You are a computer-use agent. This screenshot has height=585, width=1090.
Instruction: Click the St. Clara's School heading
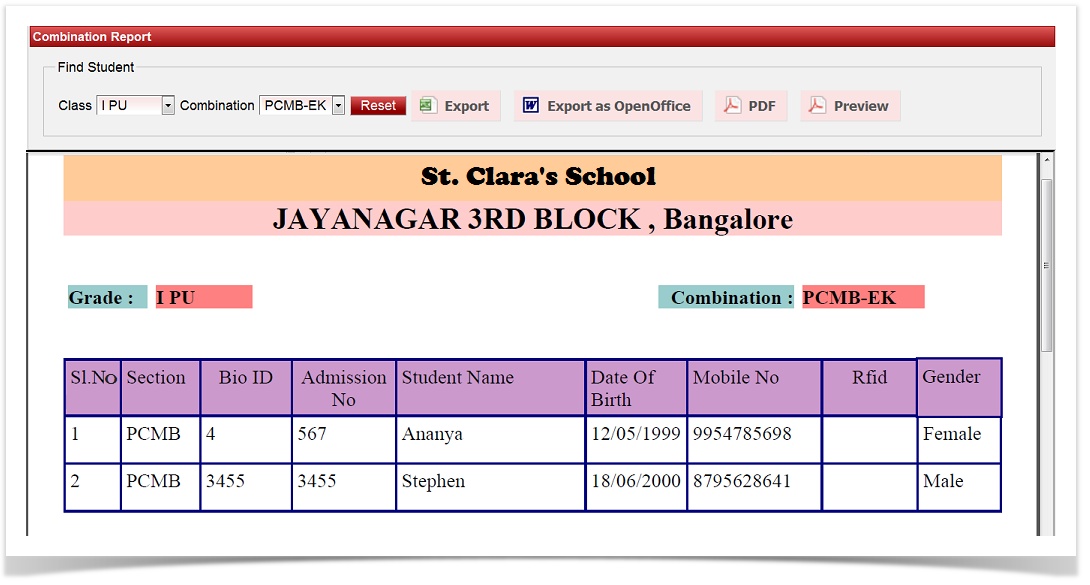click(538, 177)
